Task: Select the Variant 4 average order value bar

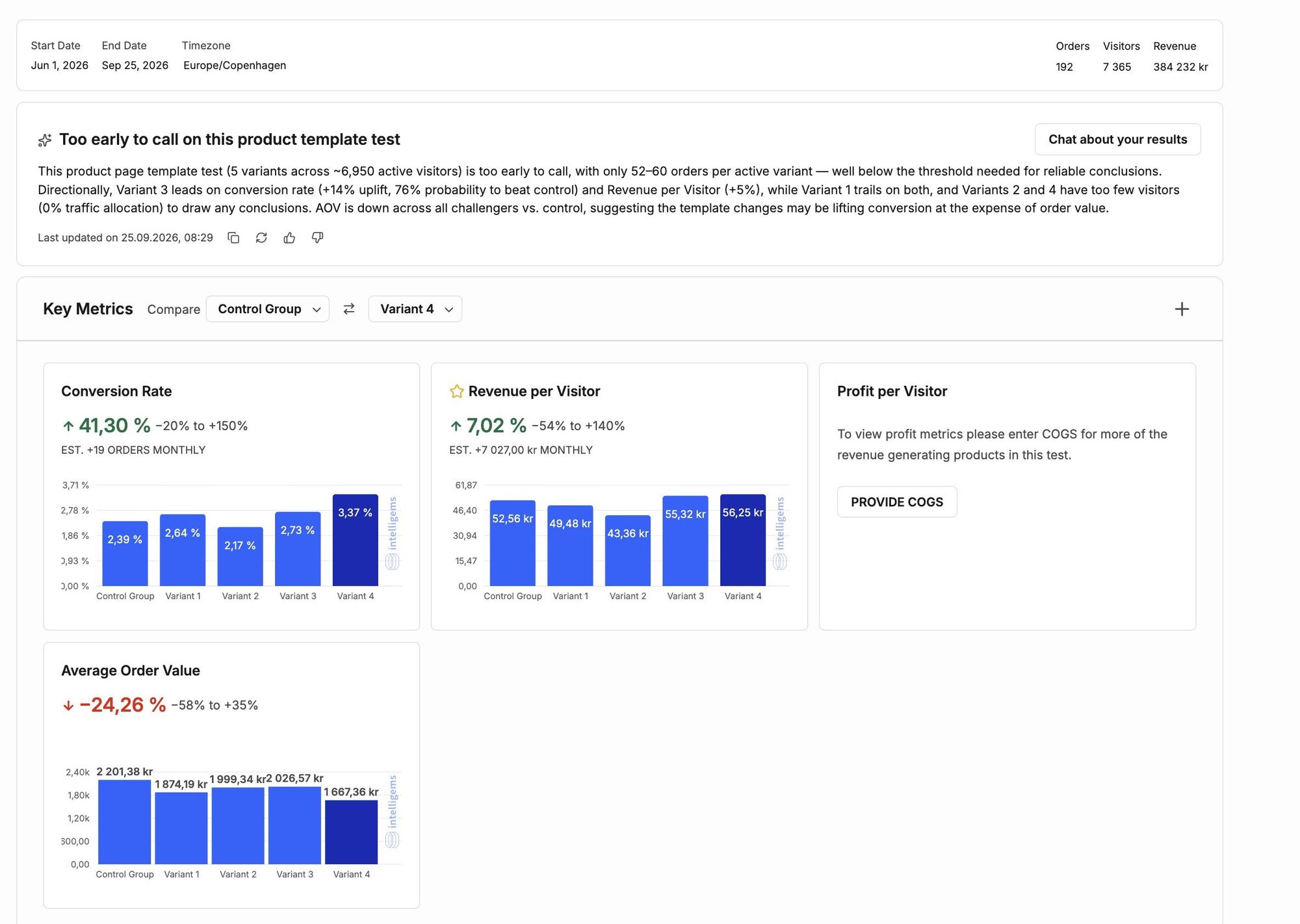Action: click(352, 832)
